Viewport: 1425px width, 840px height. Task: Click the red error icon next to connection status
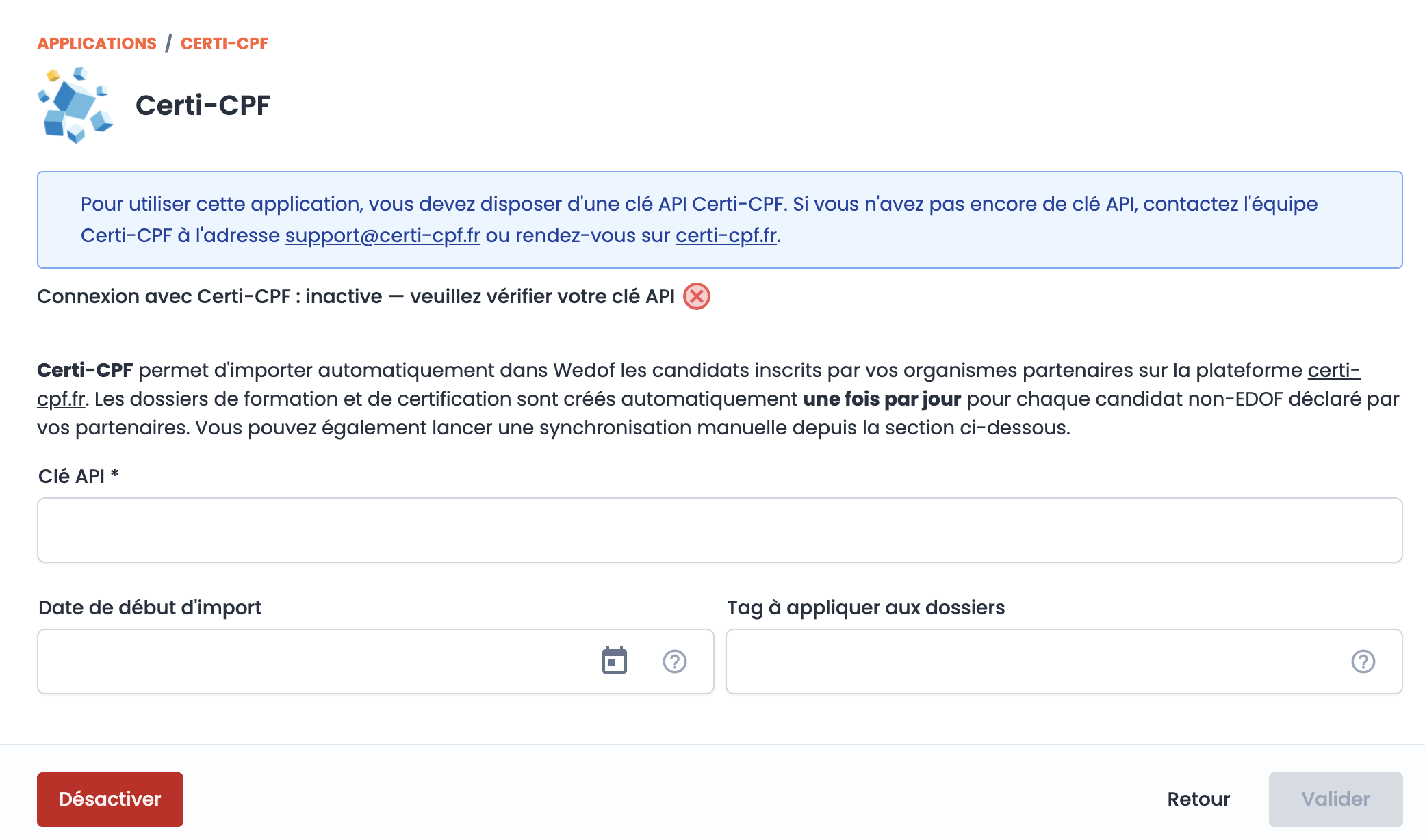(696, 296)
